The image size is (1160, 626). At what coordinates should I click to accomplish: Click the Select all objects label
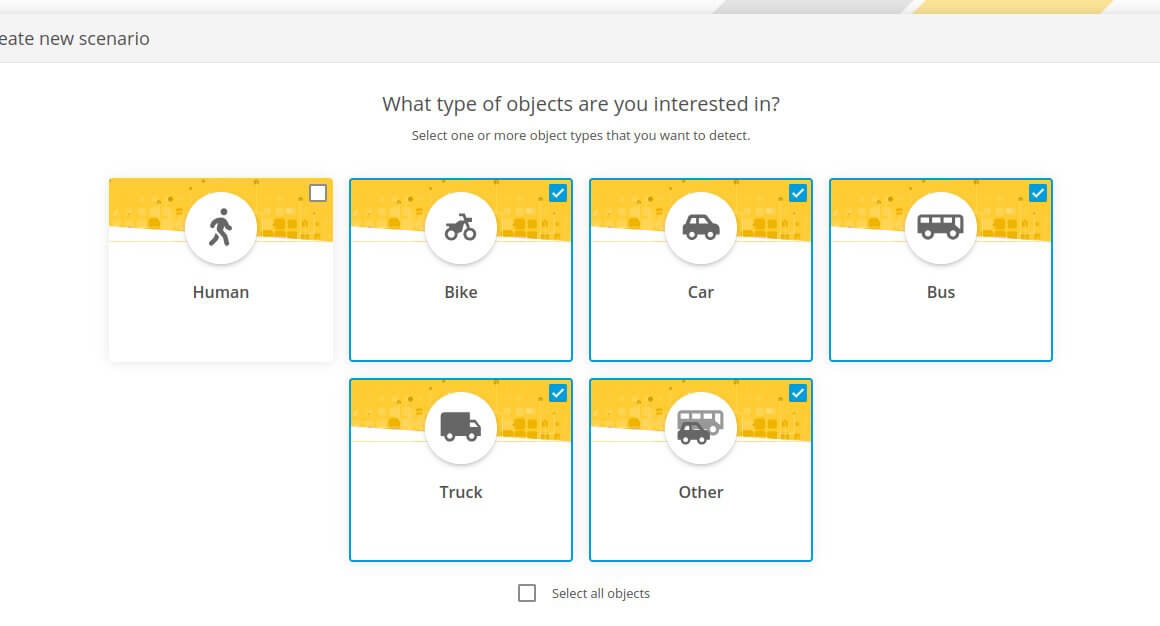pos(601,593)
